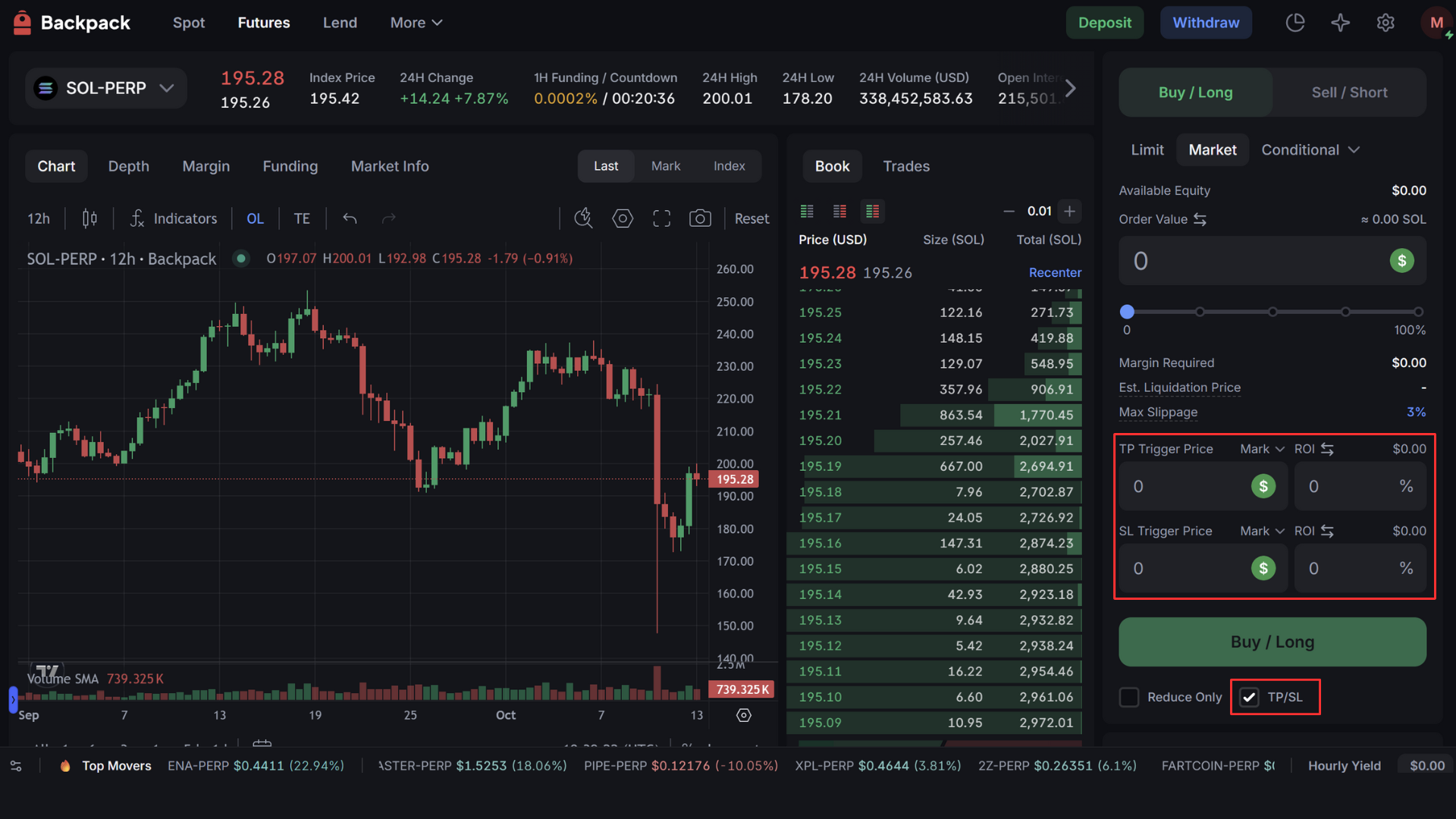Screen dimensions: 1456x819
Task: Click the 100% end of the order size slider
Action: 1418,312
